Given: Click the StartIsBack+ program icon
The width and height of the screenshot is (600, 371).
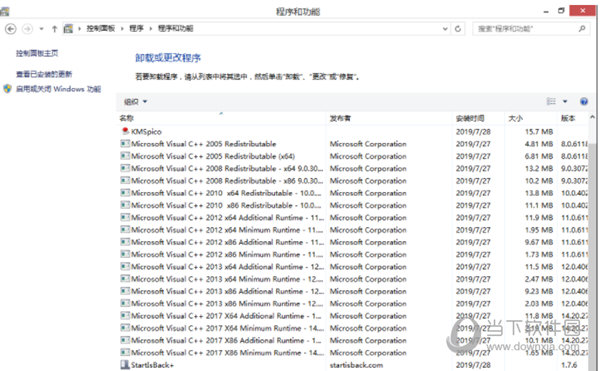Looking at the screenshot, I should coord(125,364).
